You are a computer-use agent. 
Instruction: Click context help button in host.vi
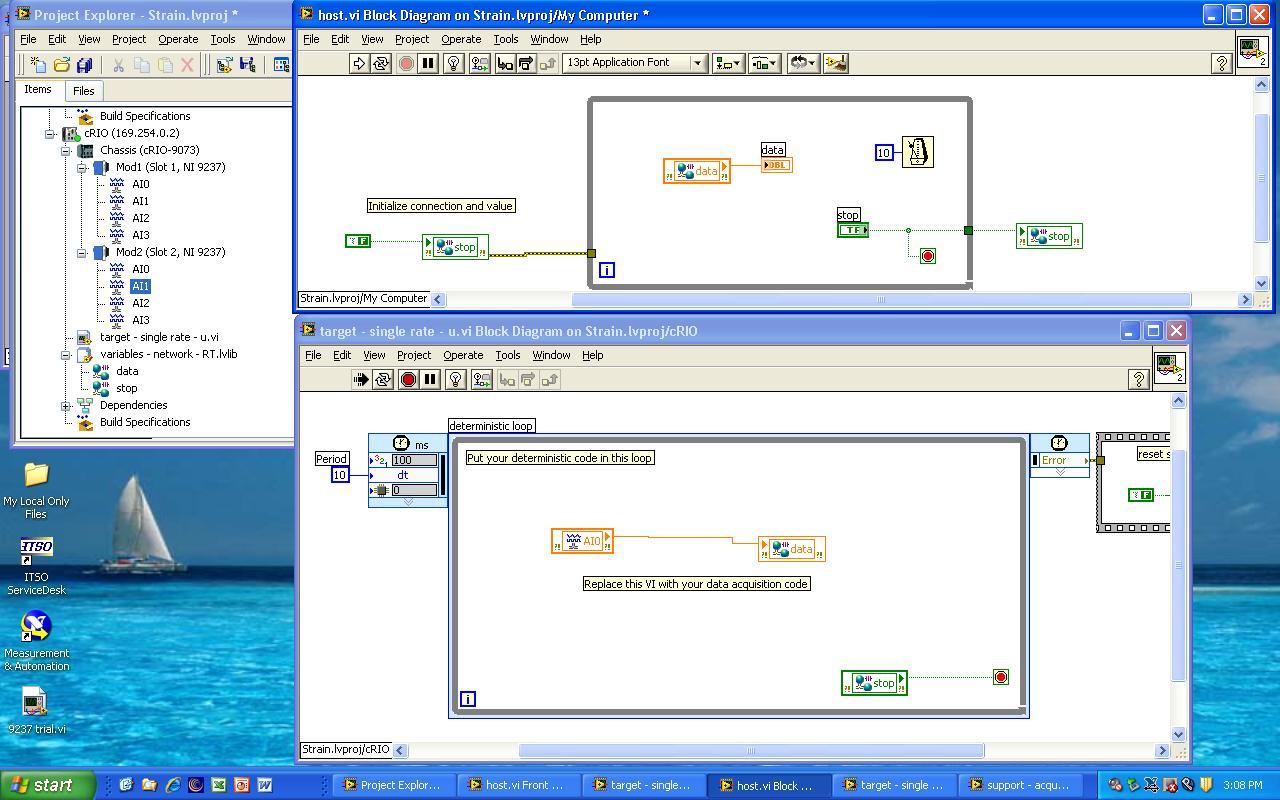[x=1221, y=63]
